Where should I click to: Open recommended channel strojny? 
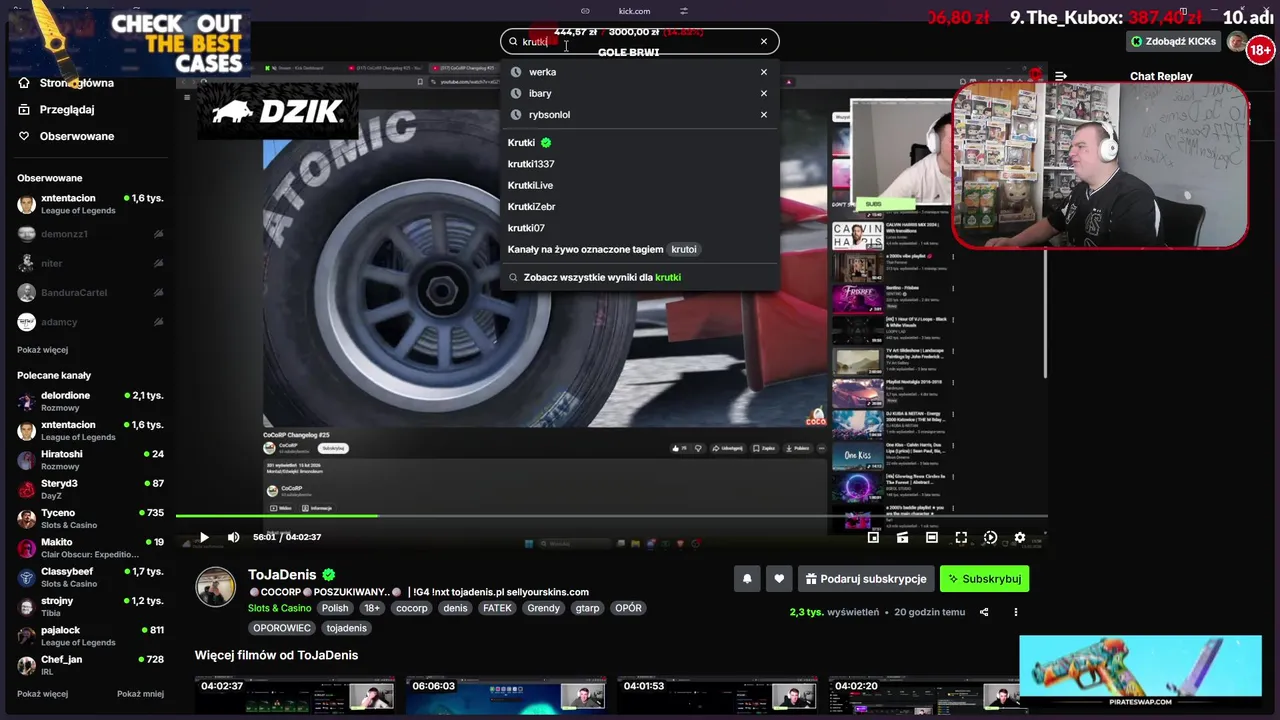(90, 606)
